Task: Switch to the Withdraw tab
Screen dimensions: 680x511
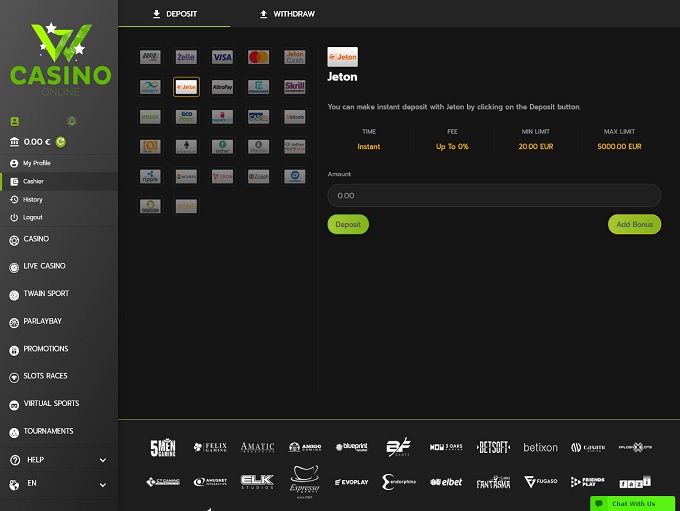Action: tap(287, 14)
